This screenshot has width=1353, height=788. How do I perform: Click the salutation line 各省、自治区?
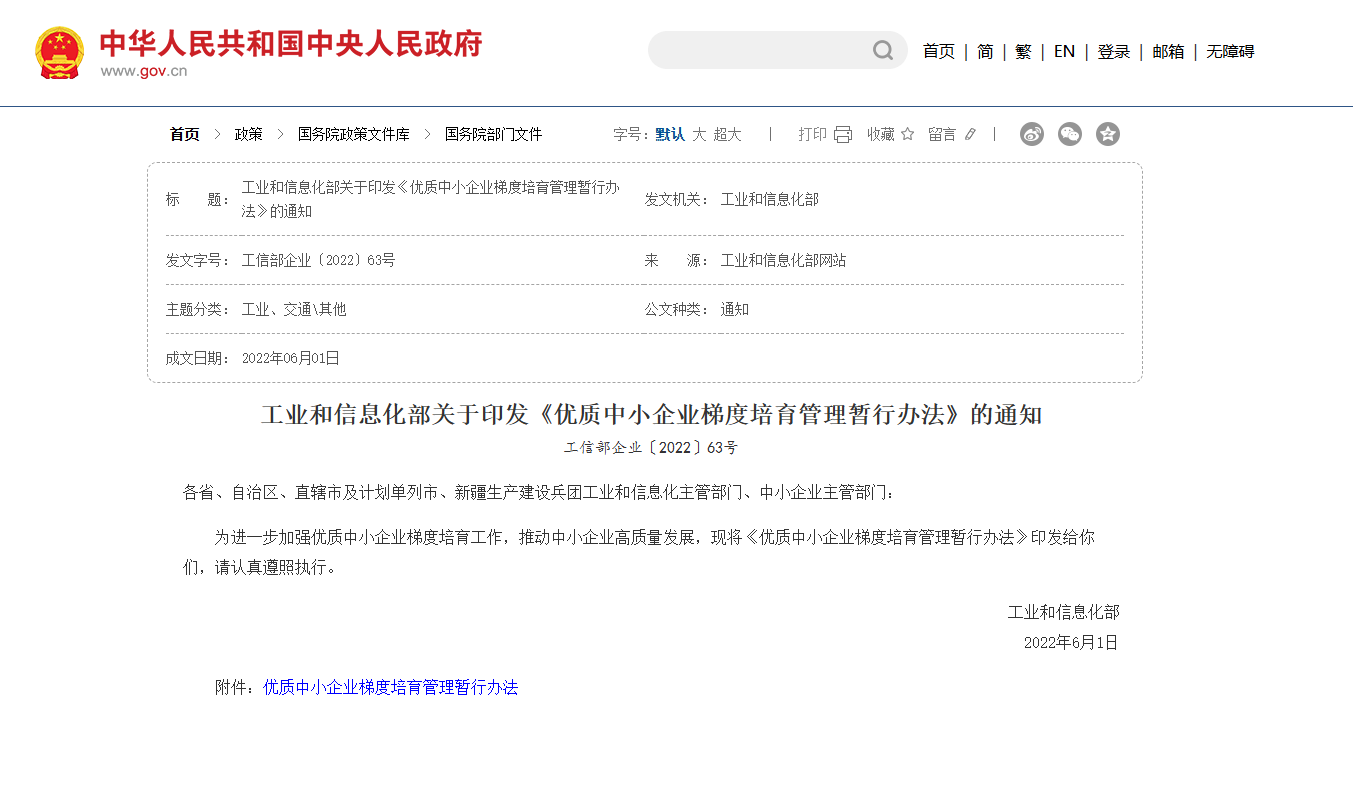[541, 492]
